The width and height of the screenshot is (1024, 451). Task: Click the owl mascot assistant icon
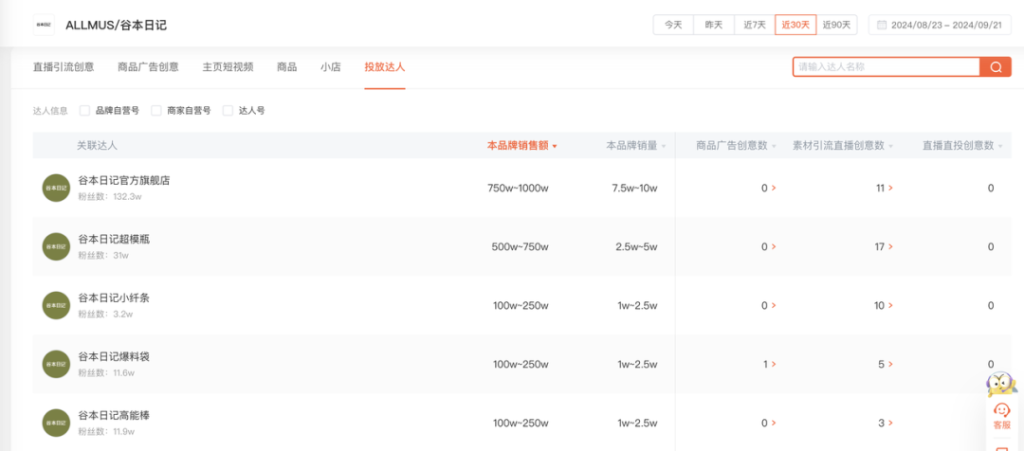(1002, 383)
